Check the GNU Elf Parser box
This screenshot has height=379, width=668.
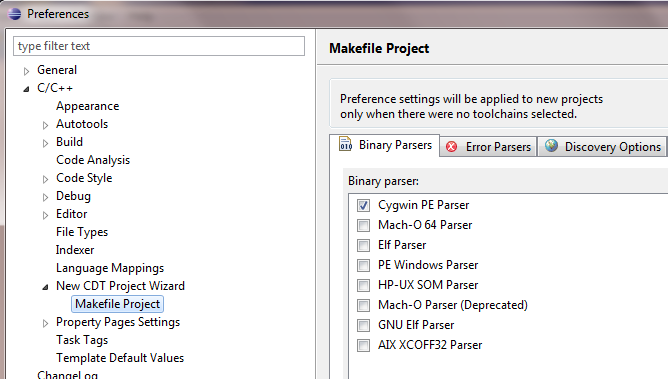coord(363,325)
